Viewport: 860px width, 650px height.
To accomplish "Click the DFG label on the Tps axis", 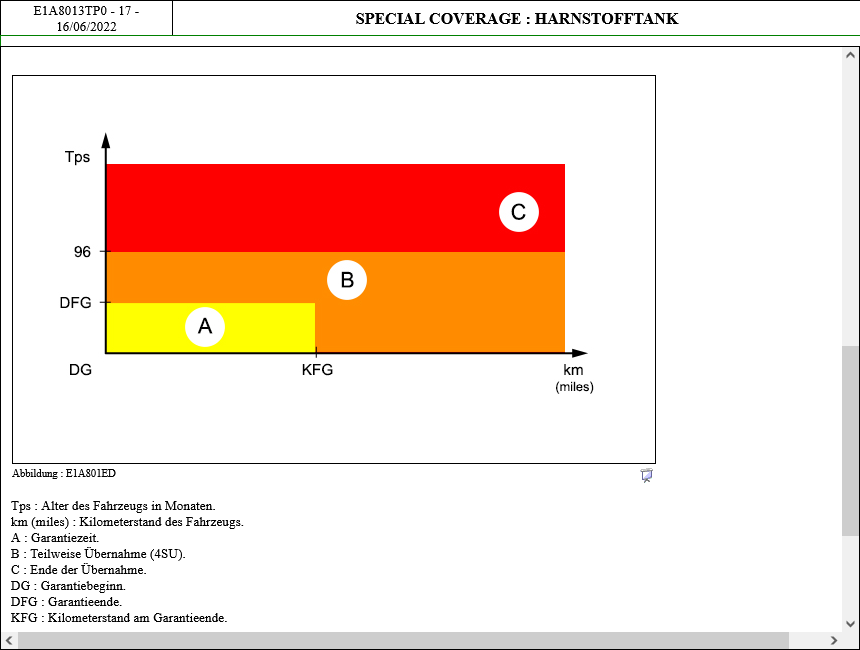I will tap(76, 302).
